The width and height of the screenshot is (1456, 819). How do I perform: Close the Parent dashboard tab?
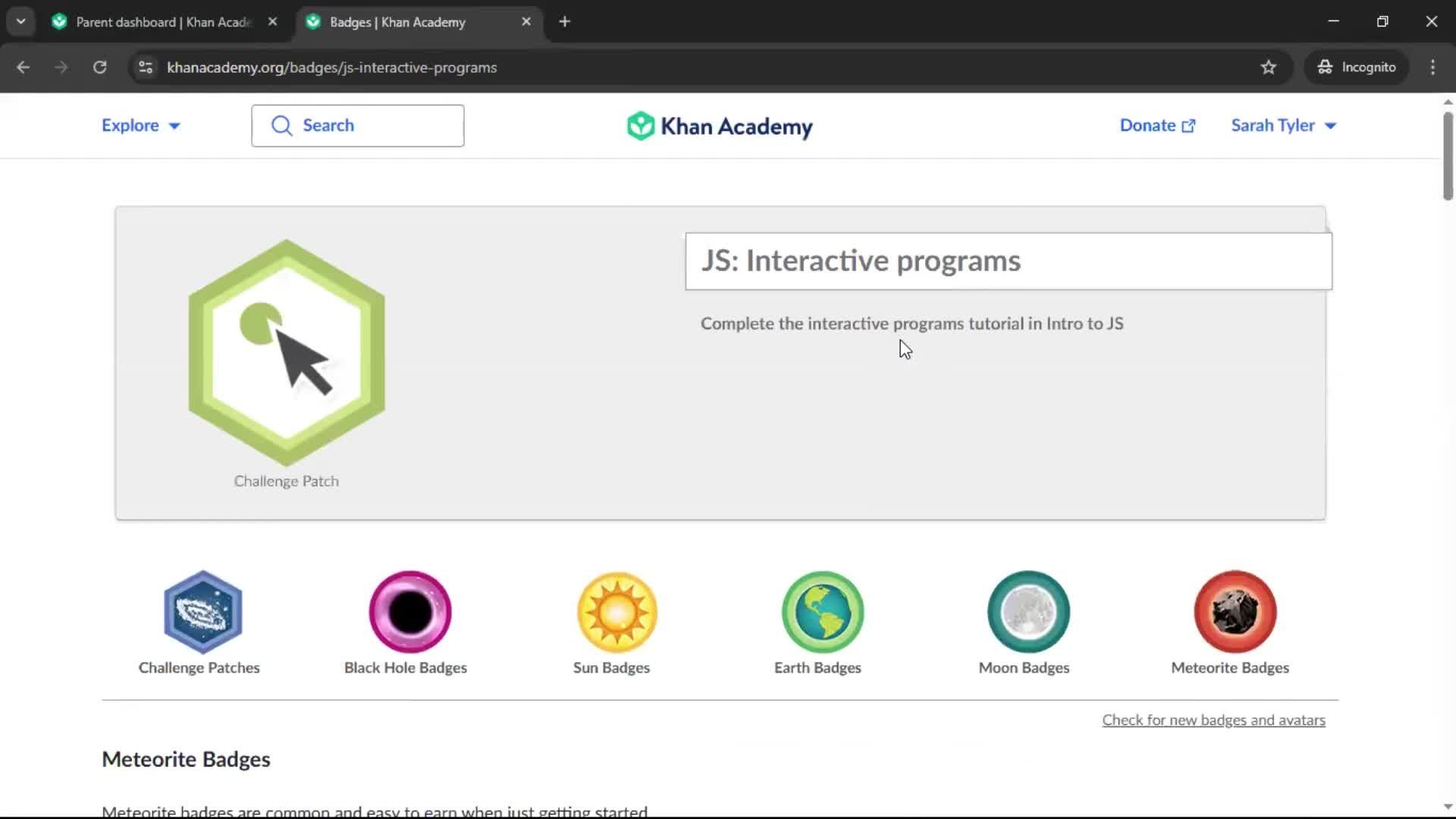click(272, 22)
